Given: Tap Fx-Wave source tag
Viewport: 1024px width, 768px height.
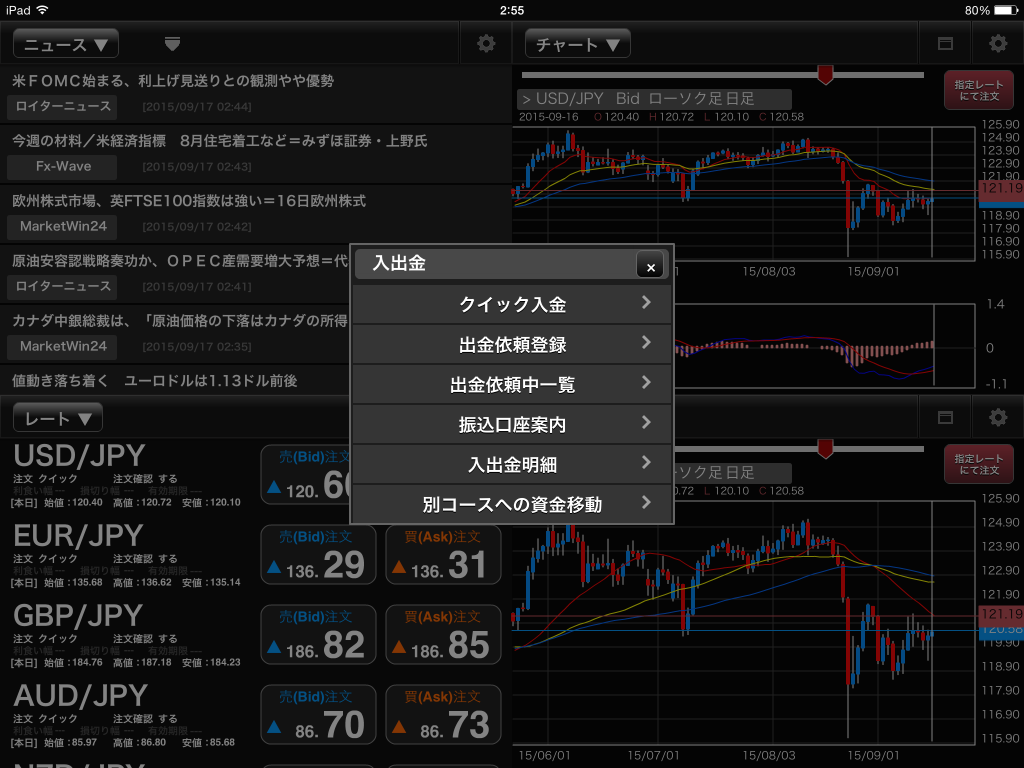Looking at the screenshot, I should point(63,167).
